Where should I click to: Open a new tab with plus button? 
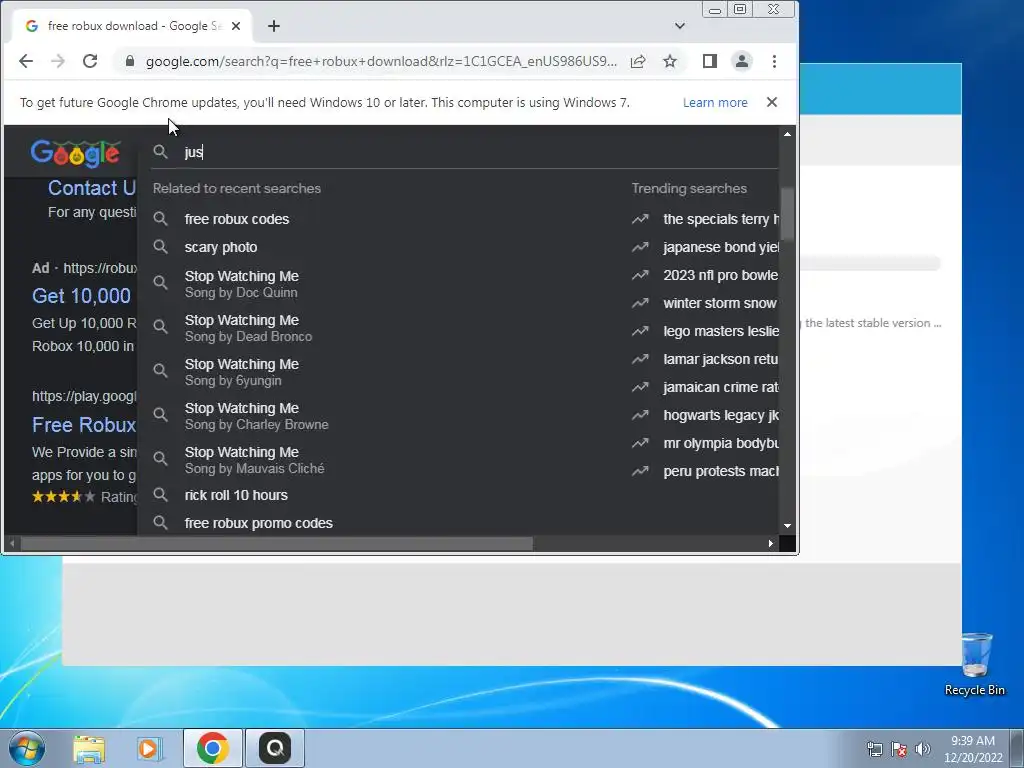[x=274, y=26]
